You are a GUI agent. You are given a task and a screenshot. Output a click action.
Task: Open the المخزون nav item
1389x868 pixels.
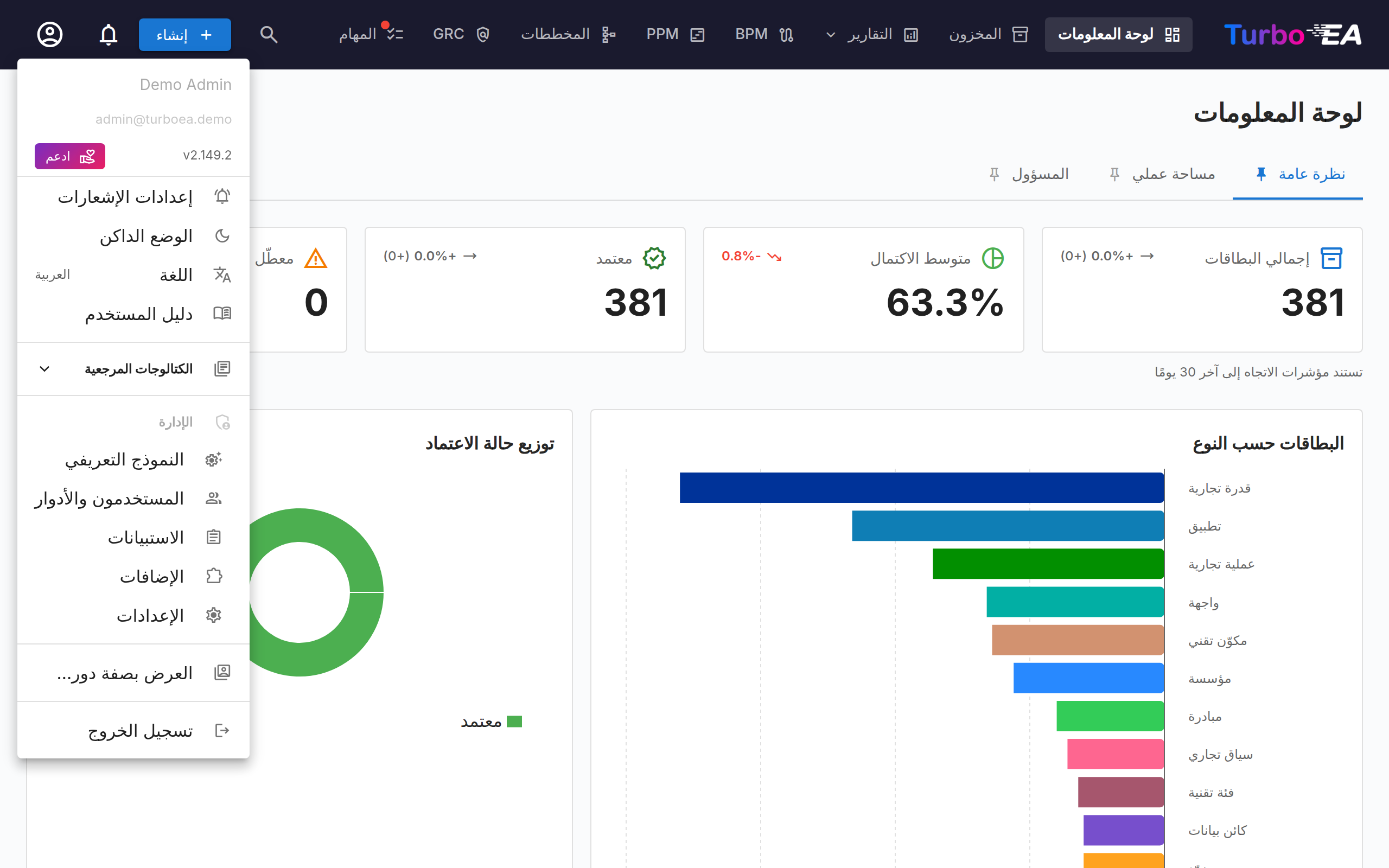pos(988,34)
